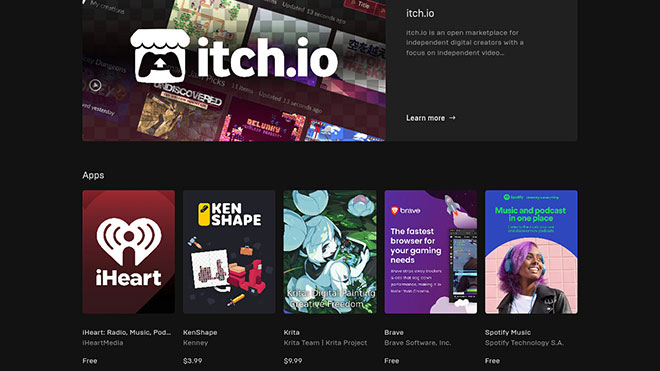Follow the Learn more link
660x371 pixels.
point(431,118)
